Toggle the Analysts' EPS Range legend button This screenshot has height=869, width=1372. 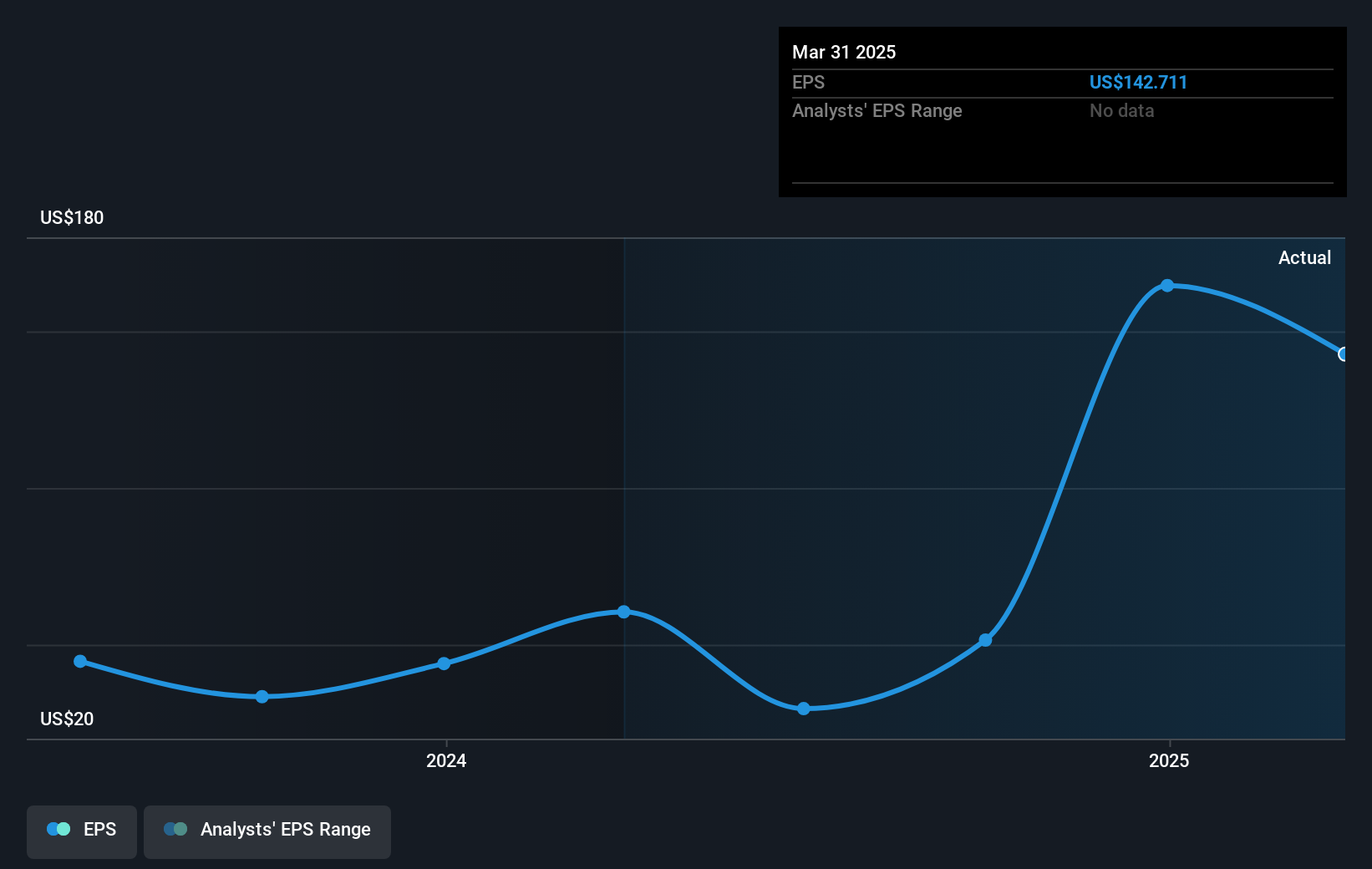(267, 831)
